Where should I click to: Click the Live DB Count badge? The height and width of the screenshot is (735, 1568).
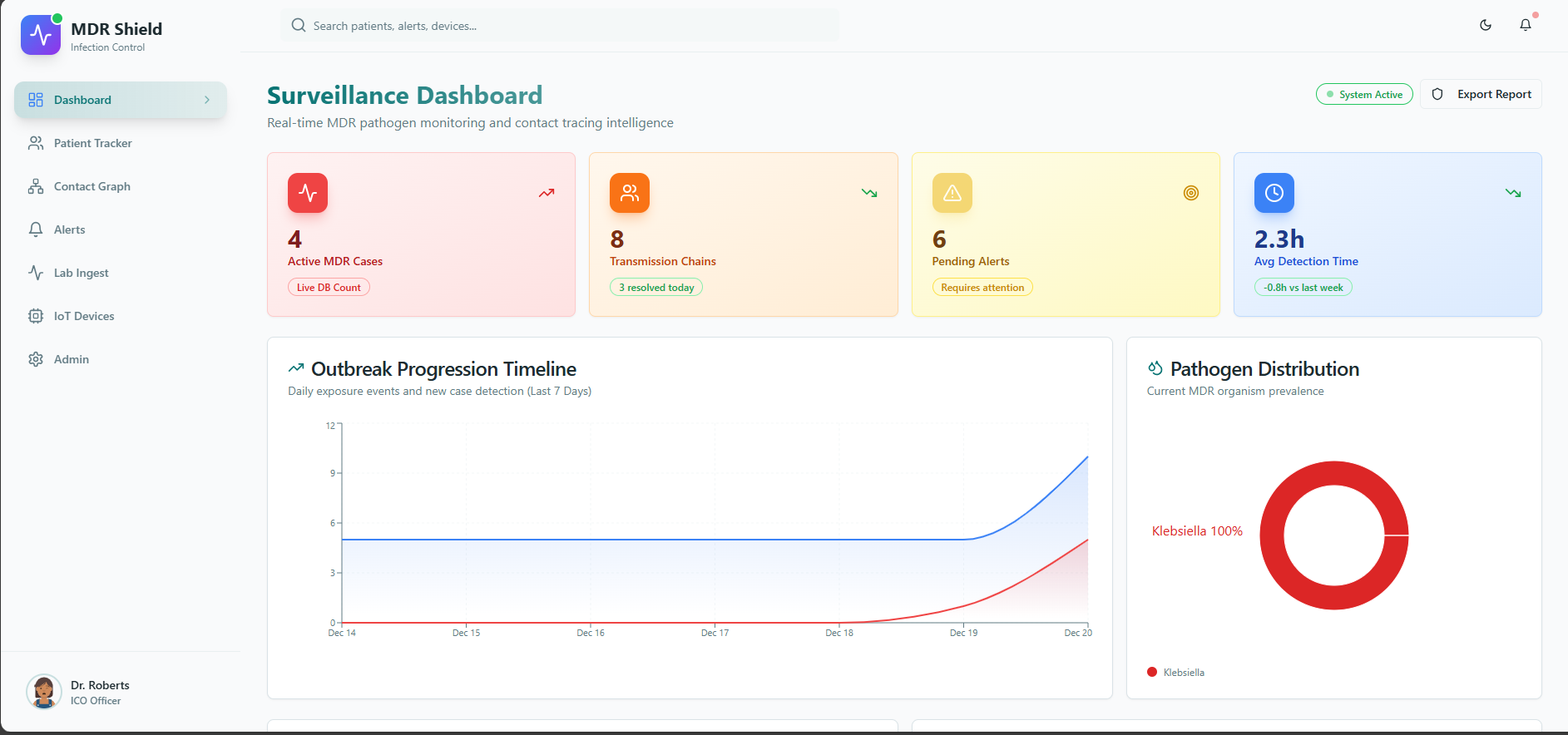[329, 288]
